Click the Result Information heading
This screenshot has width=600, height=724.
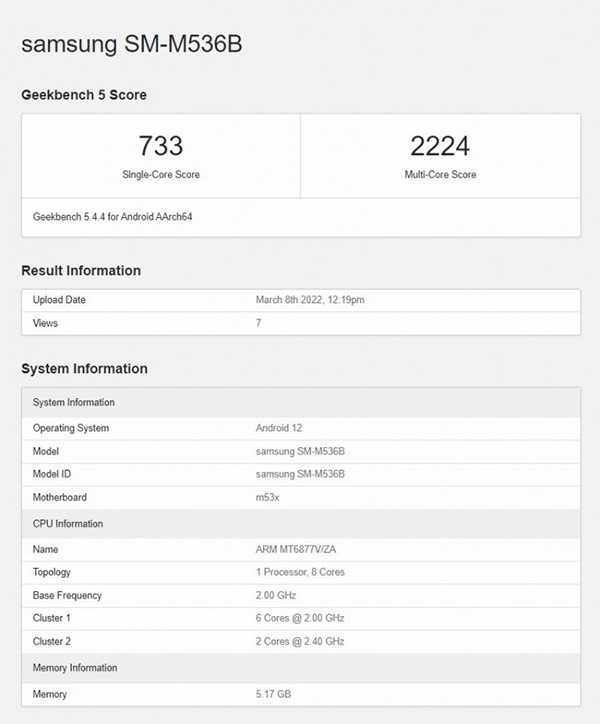coord(81,270)
